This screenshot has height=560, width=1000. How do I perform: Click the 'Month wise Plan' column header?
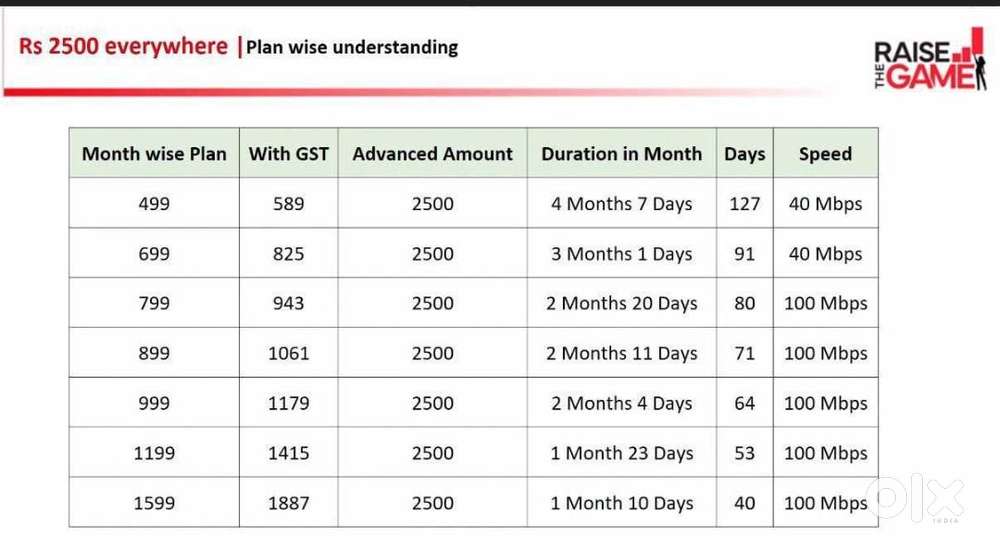click(x=154, y=154)
